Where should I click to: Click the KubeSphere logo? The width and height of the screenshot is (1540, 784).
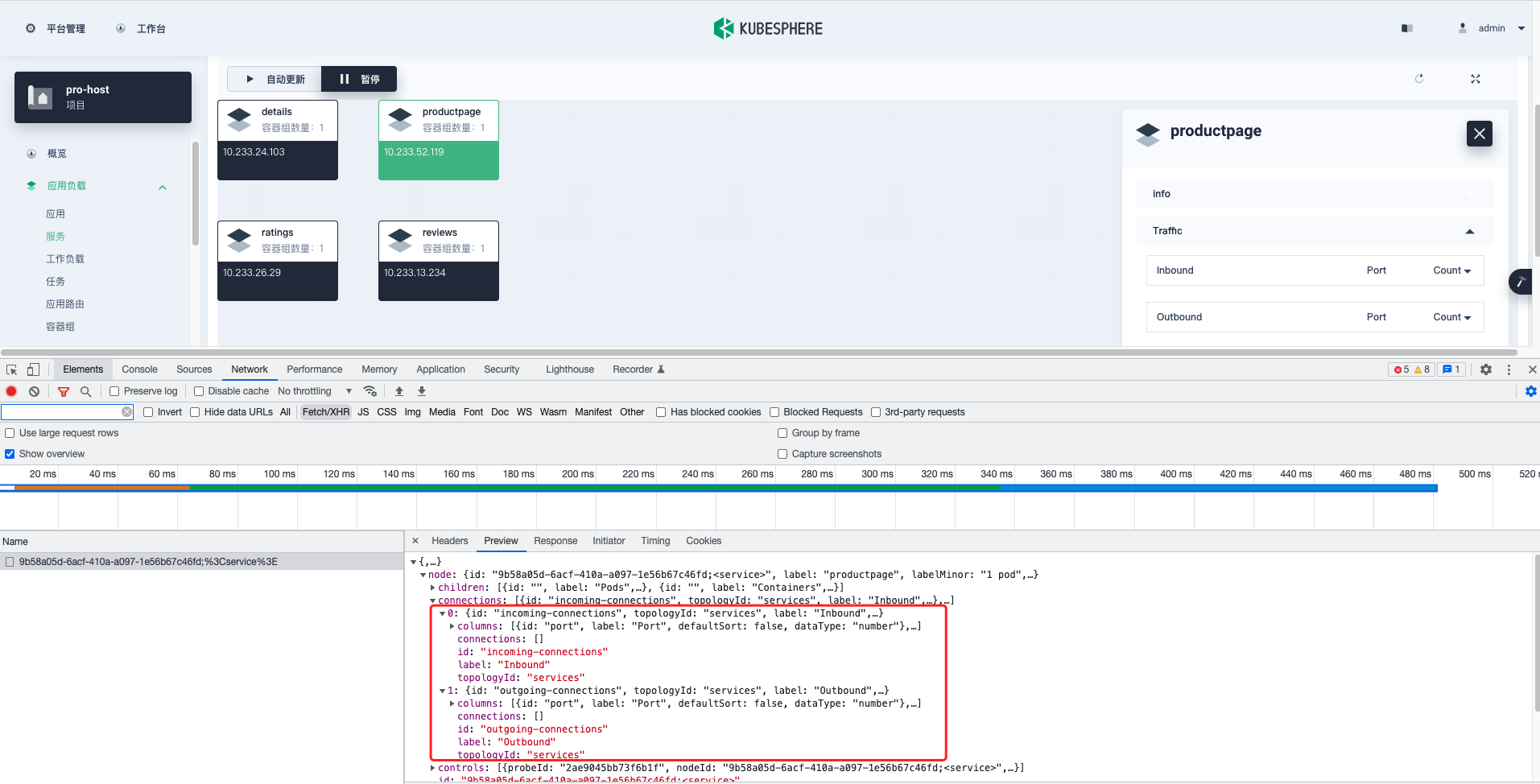pos(768,28)
